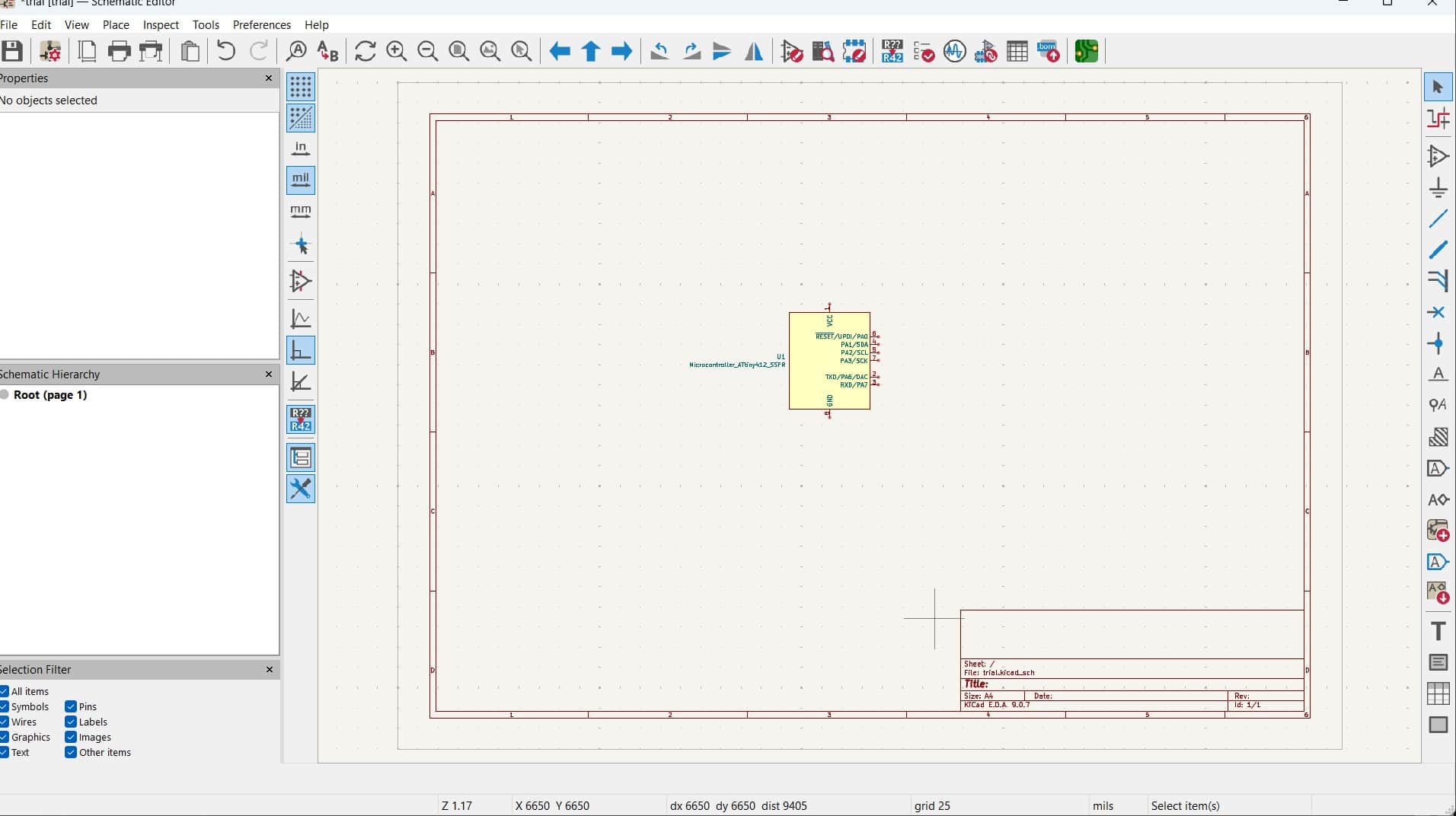Zoom in on the canvas
Viewport: 1456px width, 816px height.
tap(397, 51)
